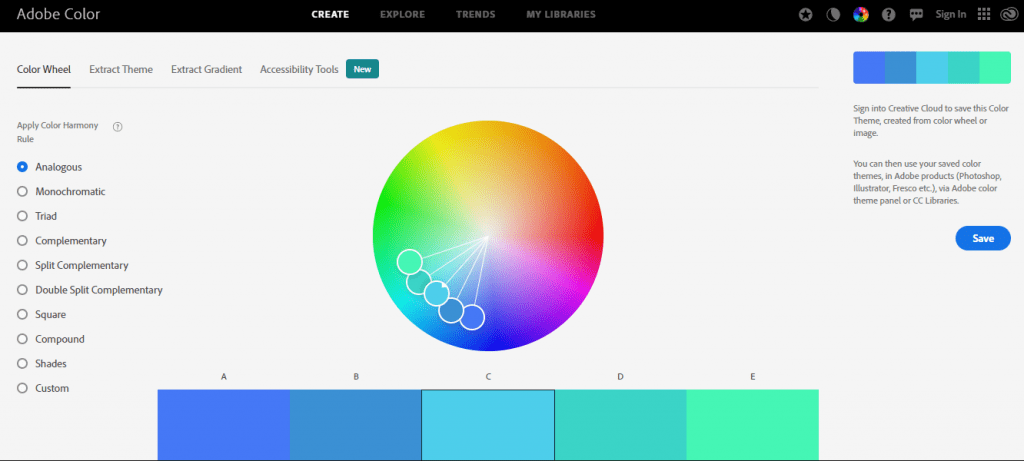Screen dimensions: 1024x461
Task: Select the Split Complementary harmony rule
Action: pyautogui.click(x=72, y=265)
